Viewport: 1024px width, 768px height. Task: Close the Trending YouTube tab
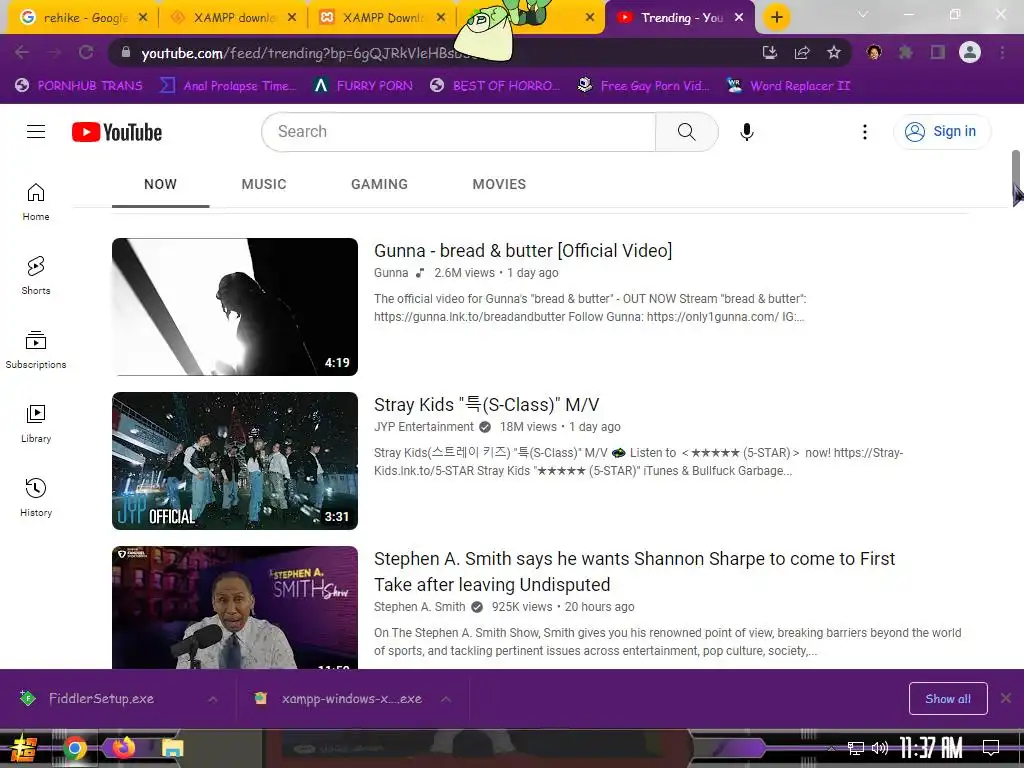(x=739, y=18)
